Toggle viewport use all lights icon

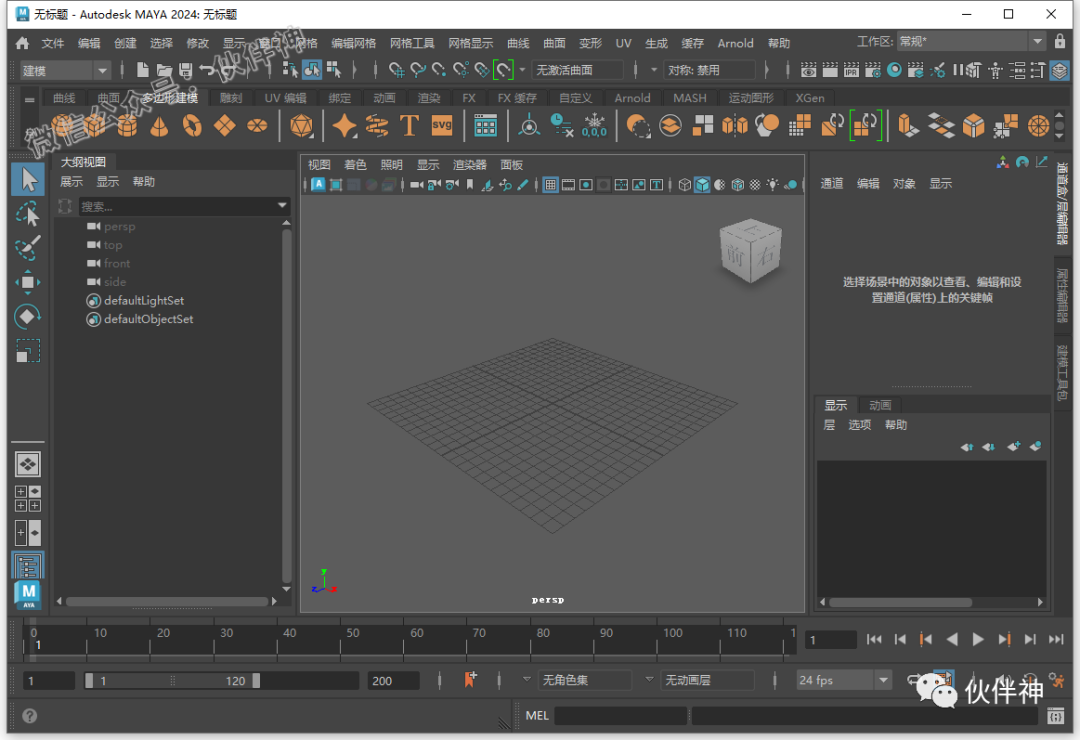[x=773, y=185]
